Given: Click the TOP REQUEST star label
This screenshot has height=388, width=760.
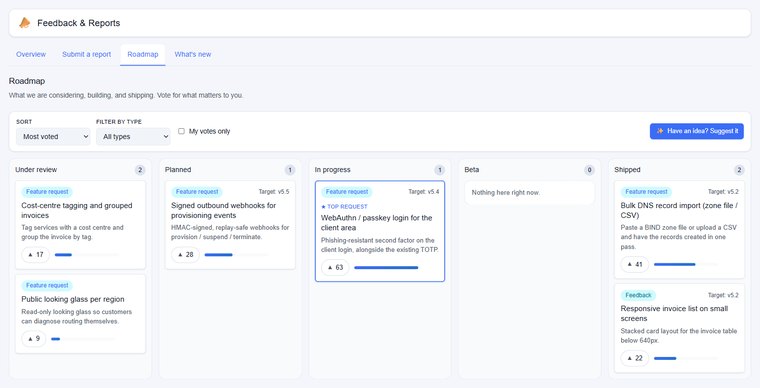Looking at the screenshot, I should (x=345, y=206).
